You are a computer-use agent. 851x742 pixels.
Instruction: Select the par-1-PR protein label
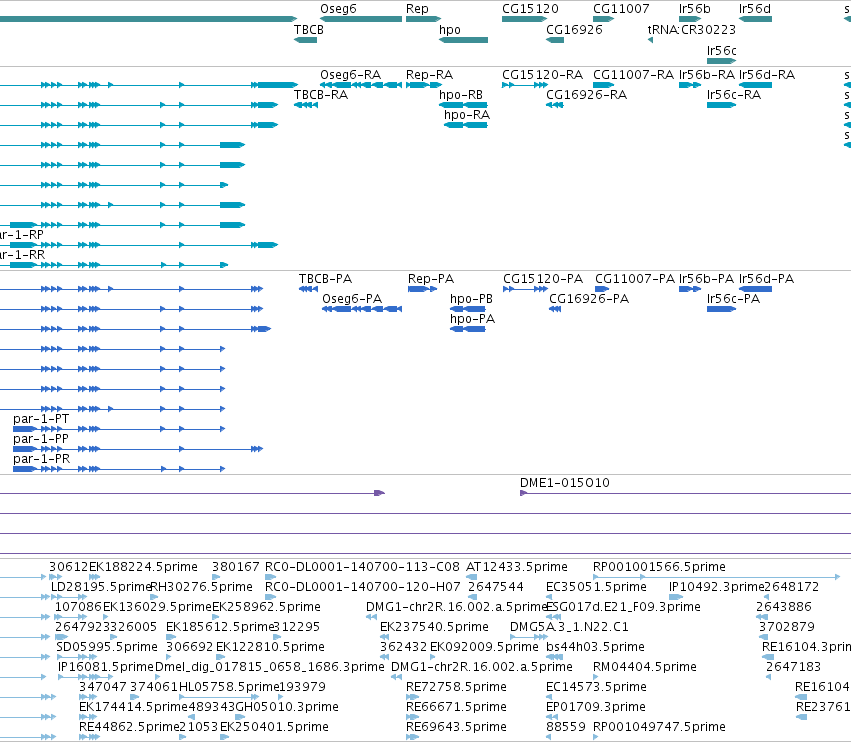pos(41,459)
